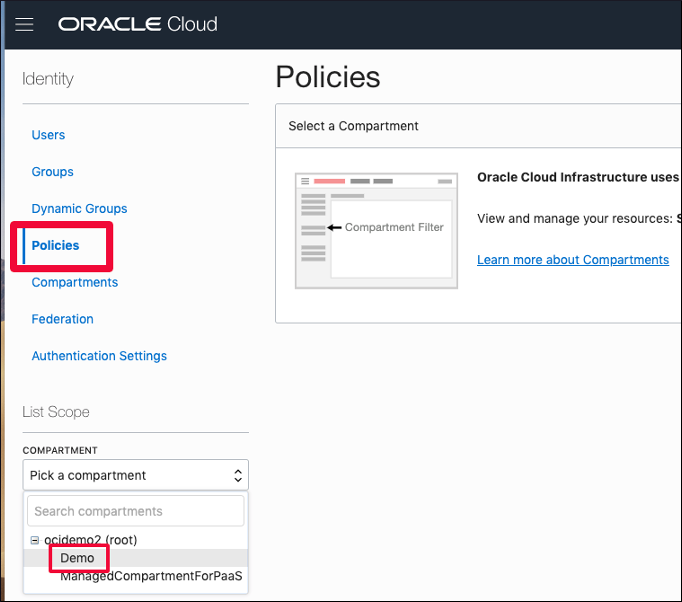This screenshot has height=602, width=682.
Task: Navigate to Compartments
Action: click(x=75, y=282)
